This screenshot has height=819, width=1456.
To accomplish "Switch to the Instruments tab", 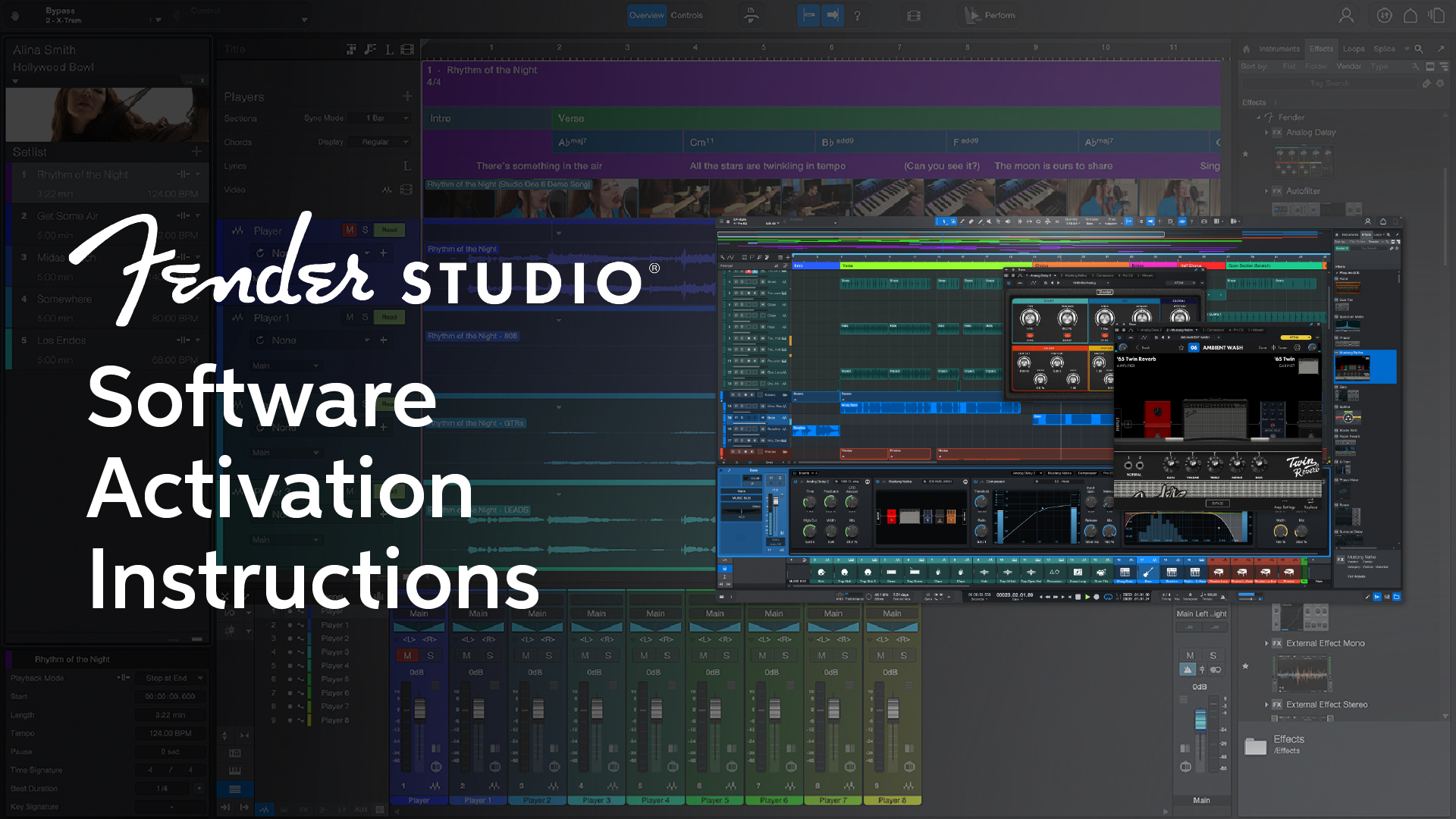I will coord(1280,49).
